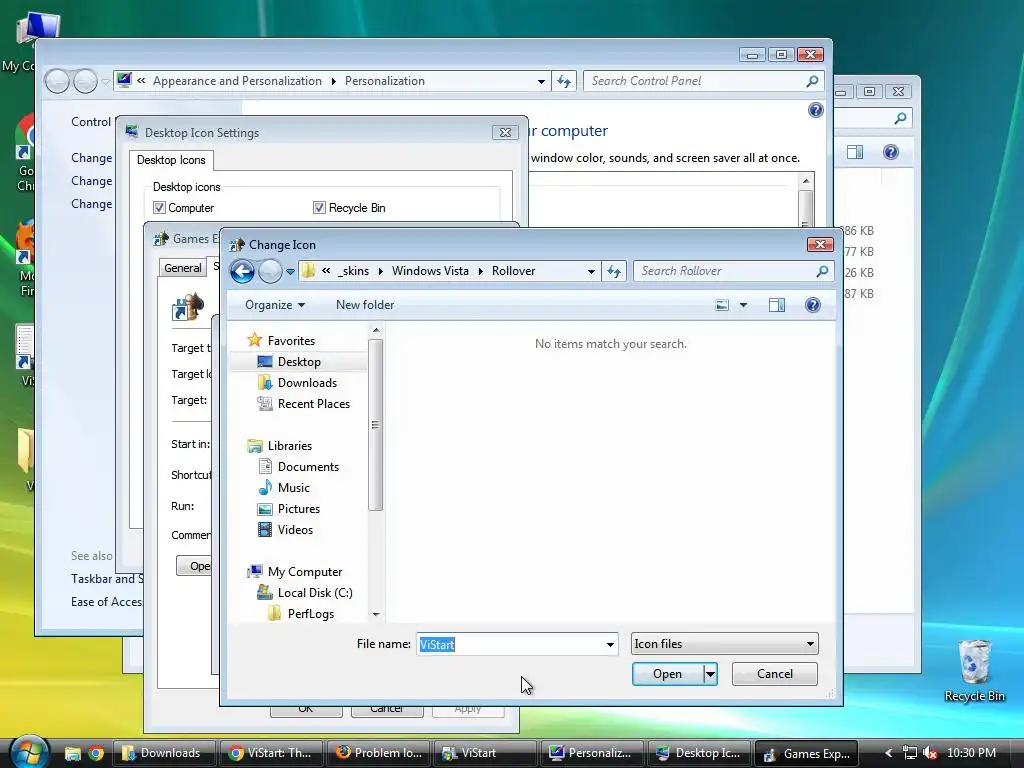Toggle the preview pane in Change Icon dialog

[776, 305]
